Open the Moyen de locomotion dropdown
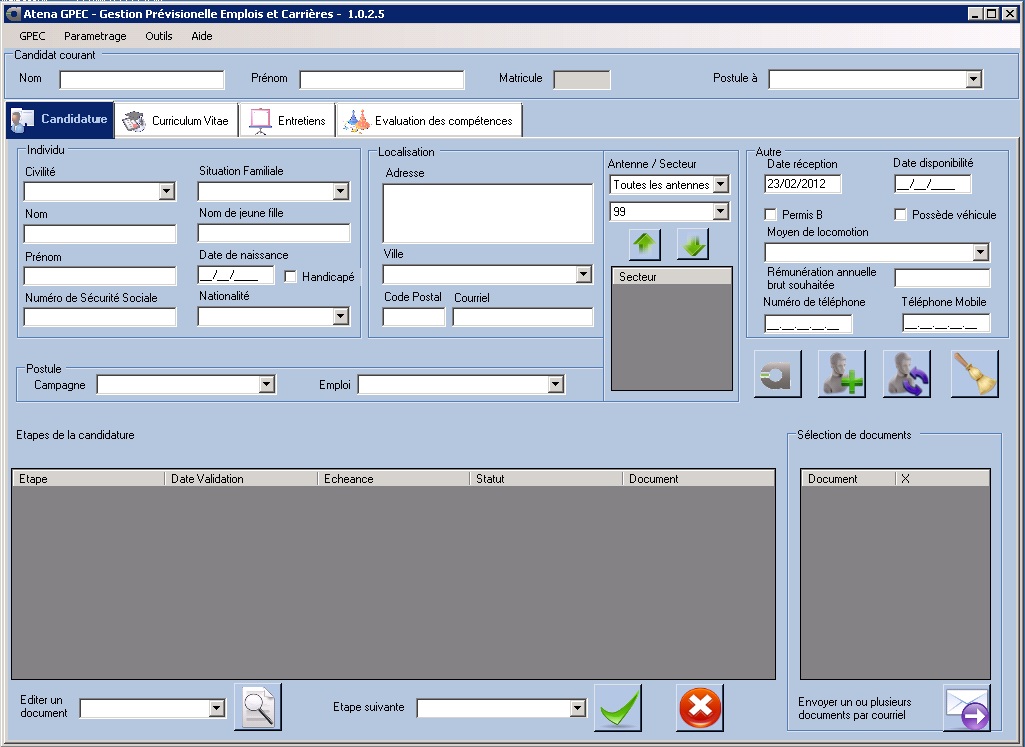 980,252
